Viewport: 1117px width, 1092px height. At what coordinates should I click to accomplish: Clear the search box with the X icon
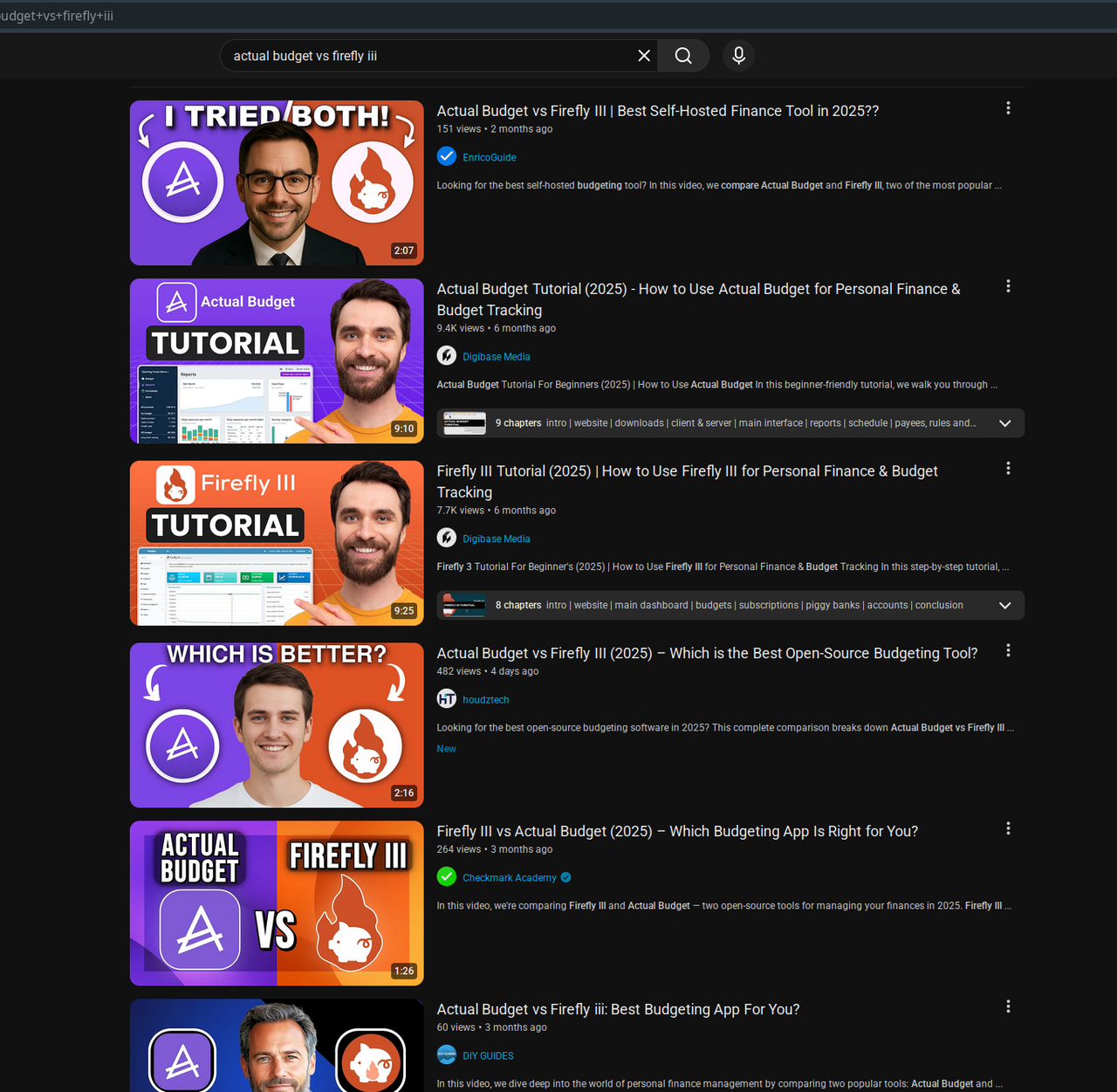coord(644,56)
